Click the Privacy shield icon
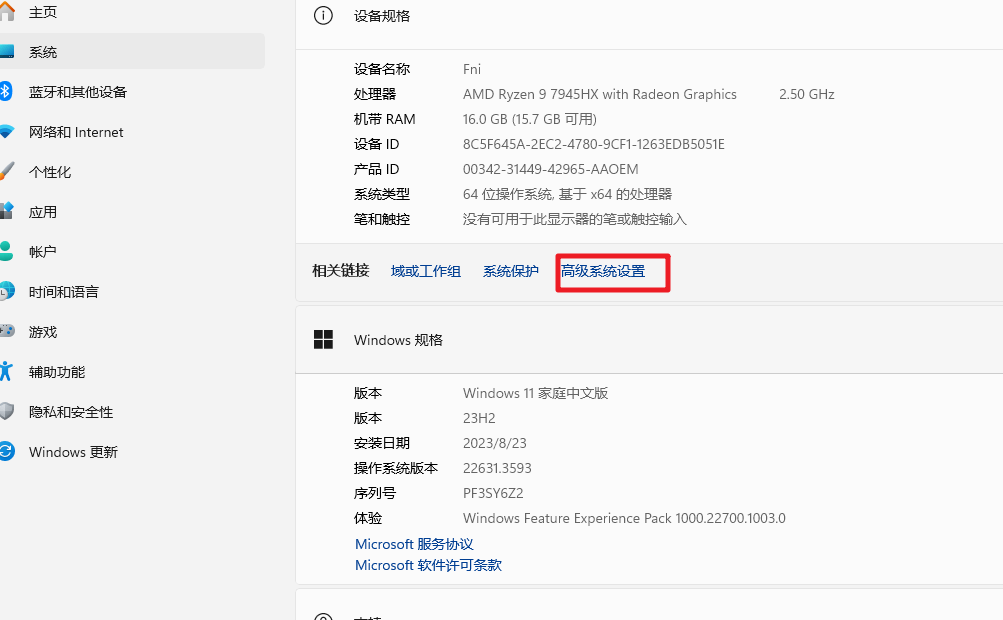Image resolution: width=1003 pixels, height=620 pixels. point(6,411)
